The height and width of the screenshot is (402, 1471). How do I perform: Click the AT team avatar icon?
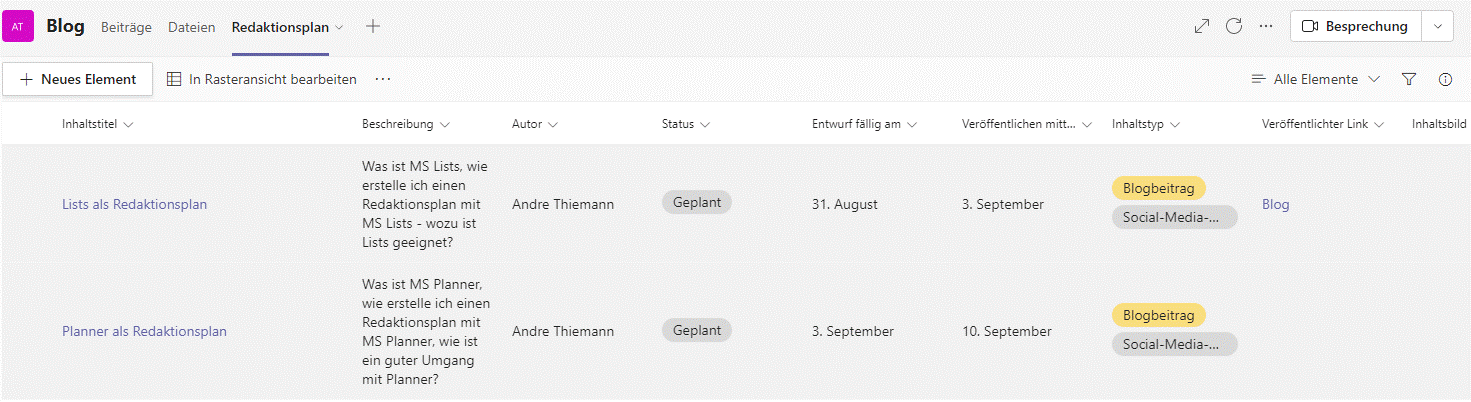pos(18,27)
